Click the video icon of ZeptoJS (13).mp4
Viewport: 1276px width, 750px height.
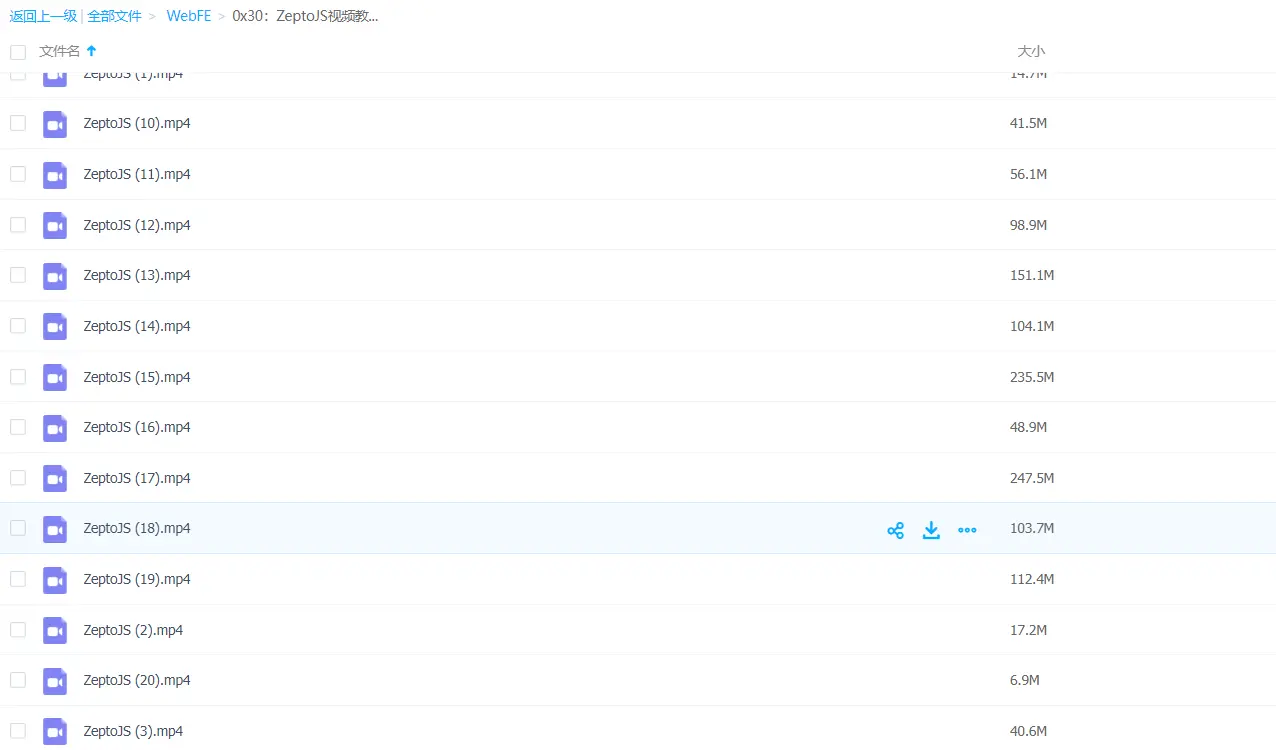55,276
